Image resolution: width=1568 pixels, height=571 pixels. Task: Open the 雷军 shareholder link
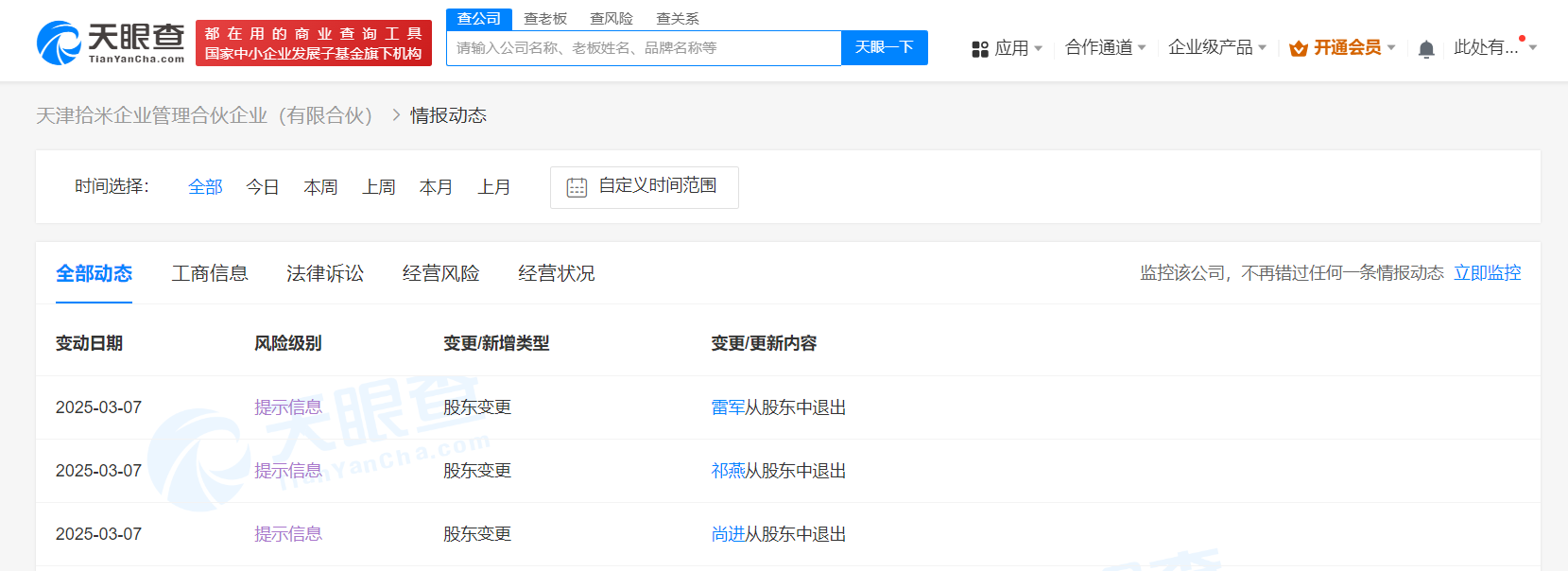coord(727,407)
